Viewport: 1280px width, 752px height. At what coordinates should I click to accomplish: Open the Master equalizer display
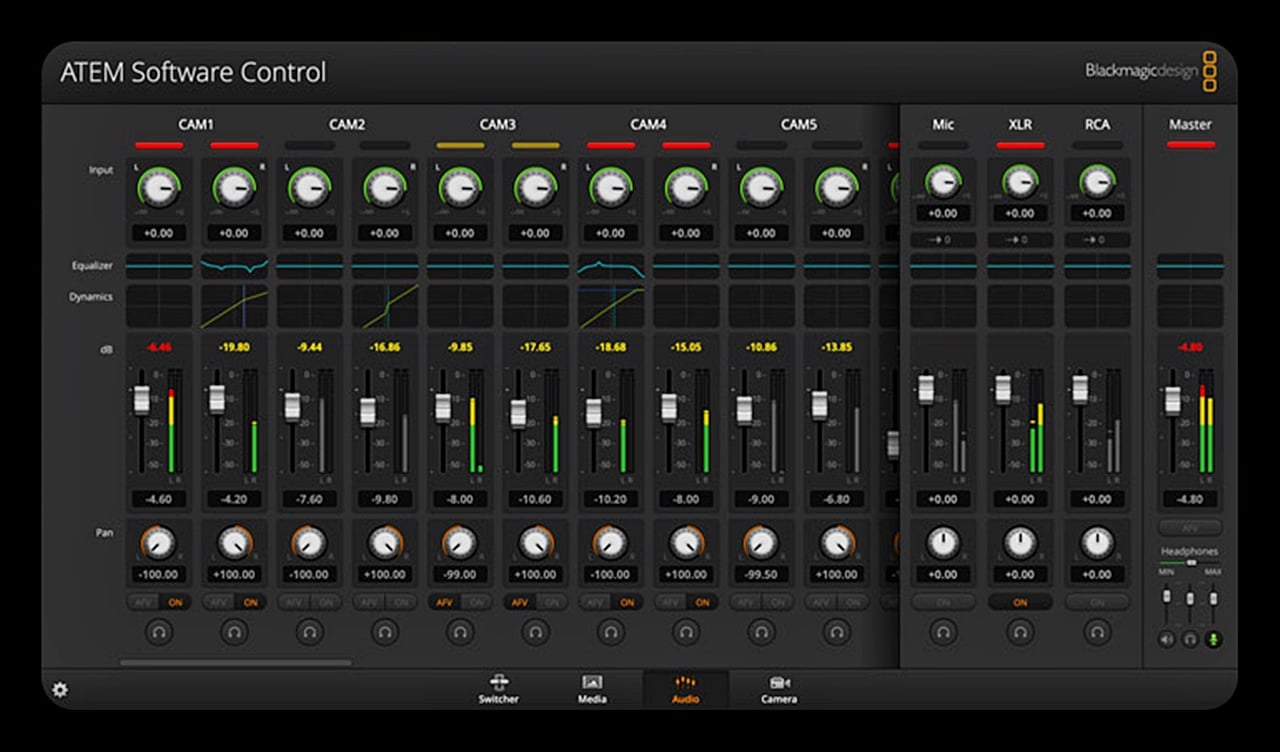coord(1190,266)
